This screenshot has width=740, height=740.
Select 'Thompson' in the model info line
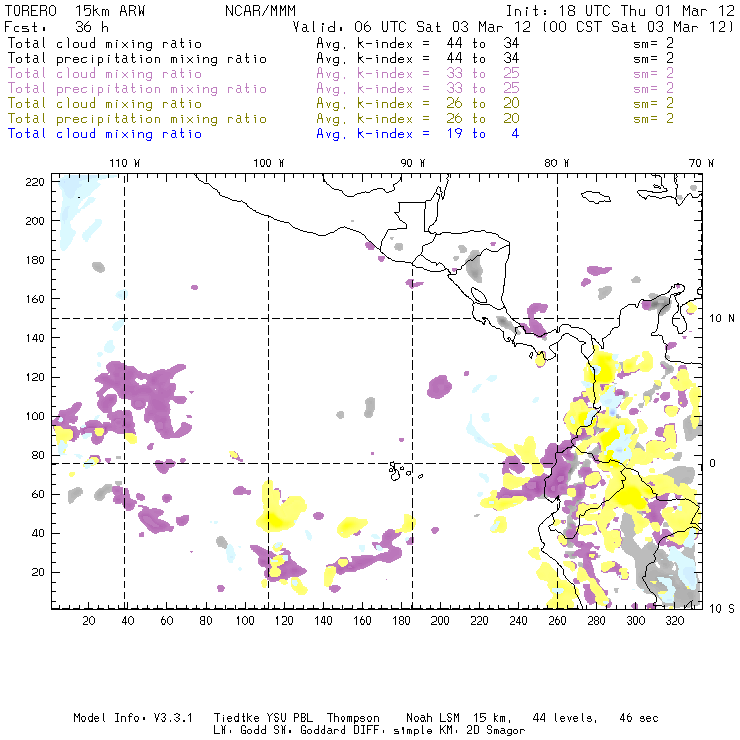pos(353,718)
